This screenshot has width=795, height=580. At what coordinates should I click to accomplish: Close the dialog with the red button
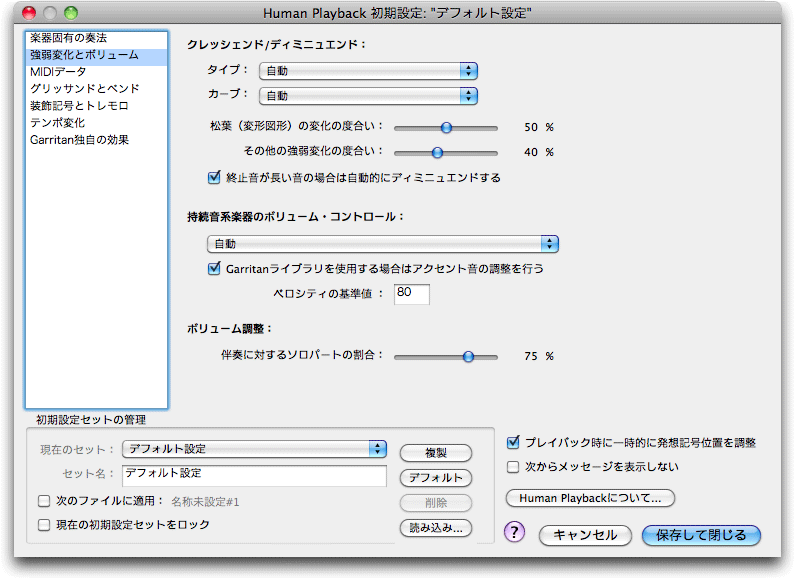click(29, 13)
